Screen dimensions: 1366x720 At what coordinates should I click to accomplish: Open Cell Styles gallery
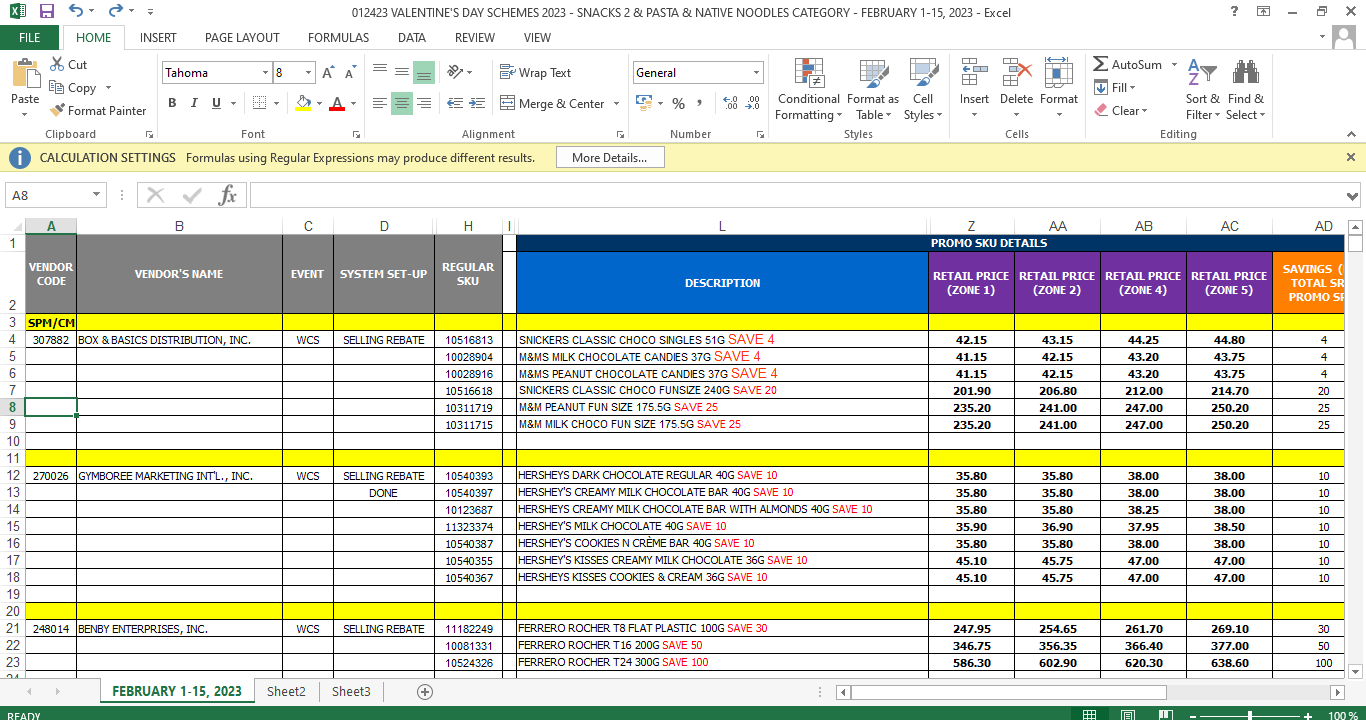pos(923,89)
